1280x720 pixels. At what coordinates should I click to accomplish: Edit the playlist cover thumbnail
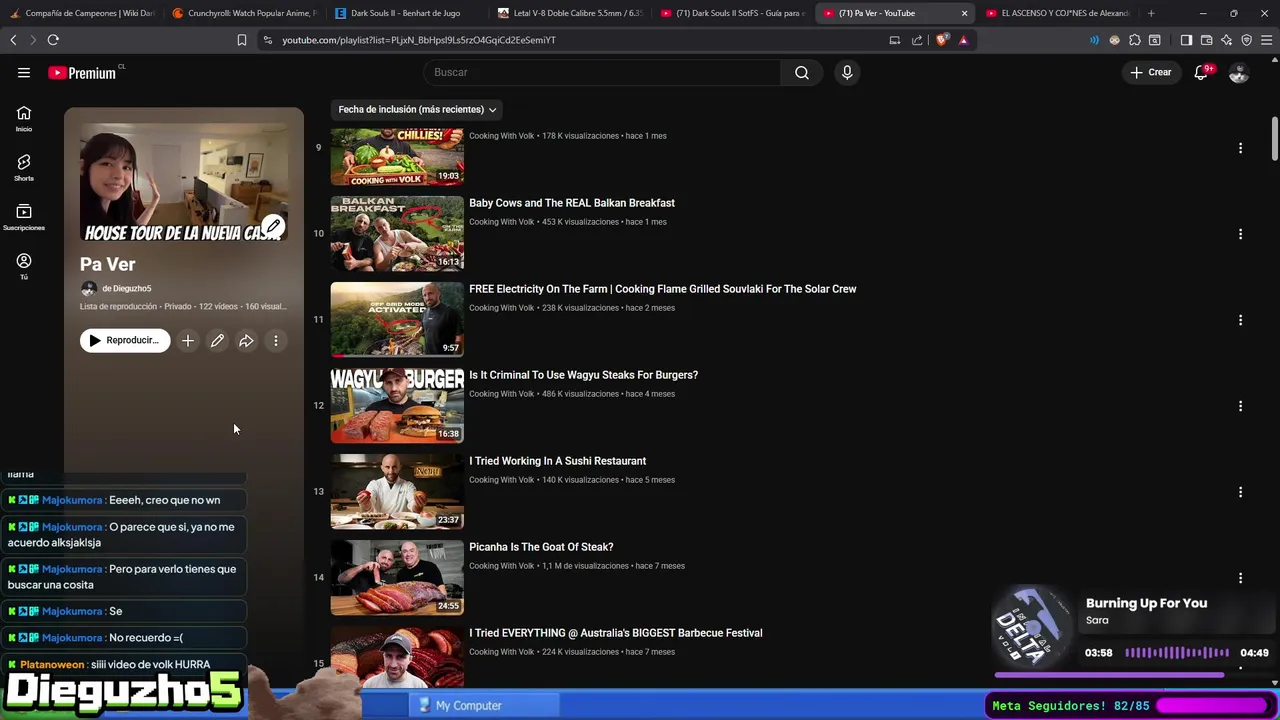tap(273, 226)
